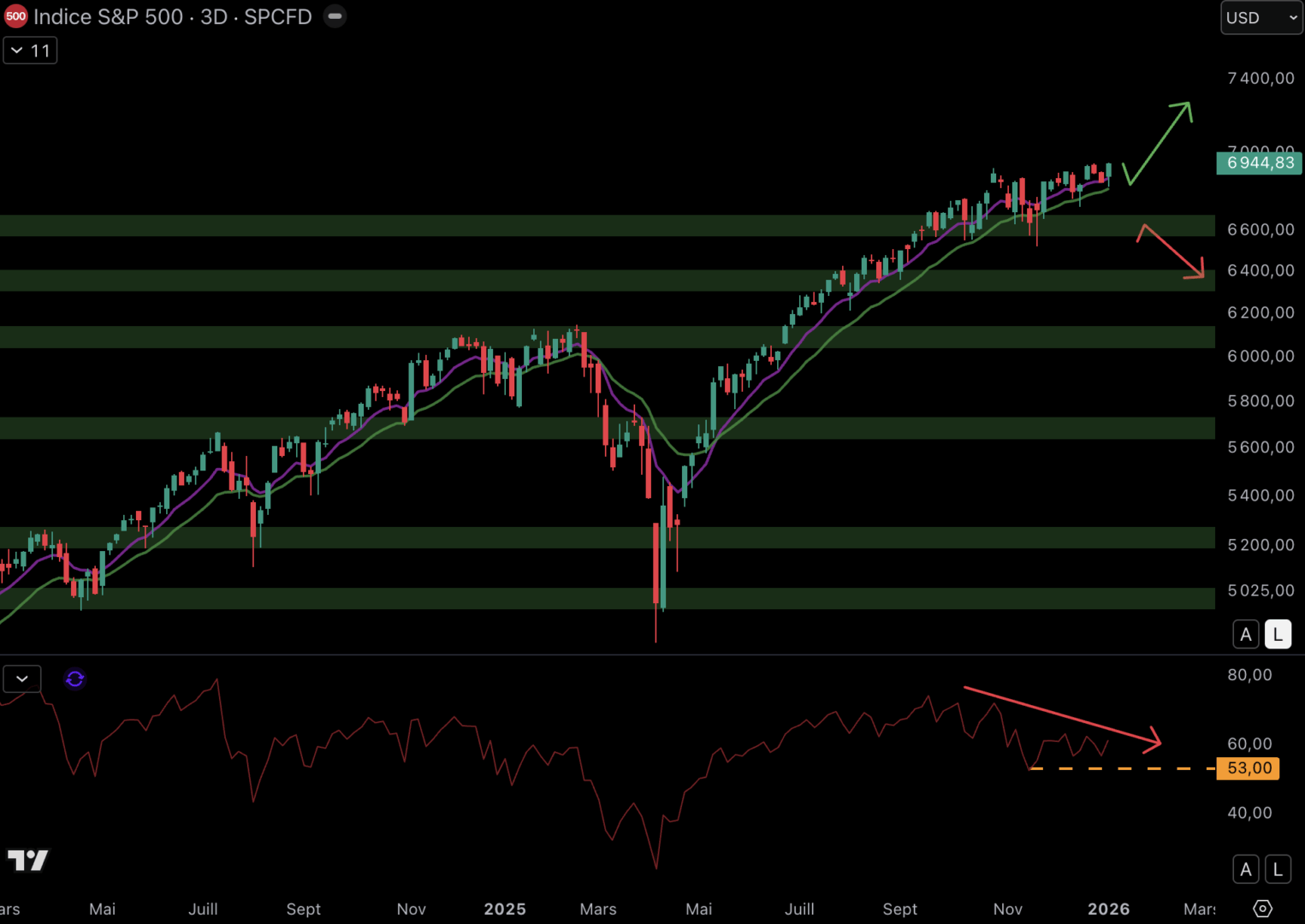Toggle auto-scale A on the price axis
1305x924 pixels.
point(1246,634)
